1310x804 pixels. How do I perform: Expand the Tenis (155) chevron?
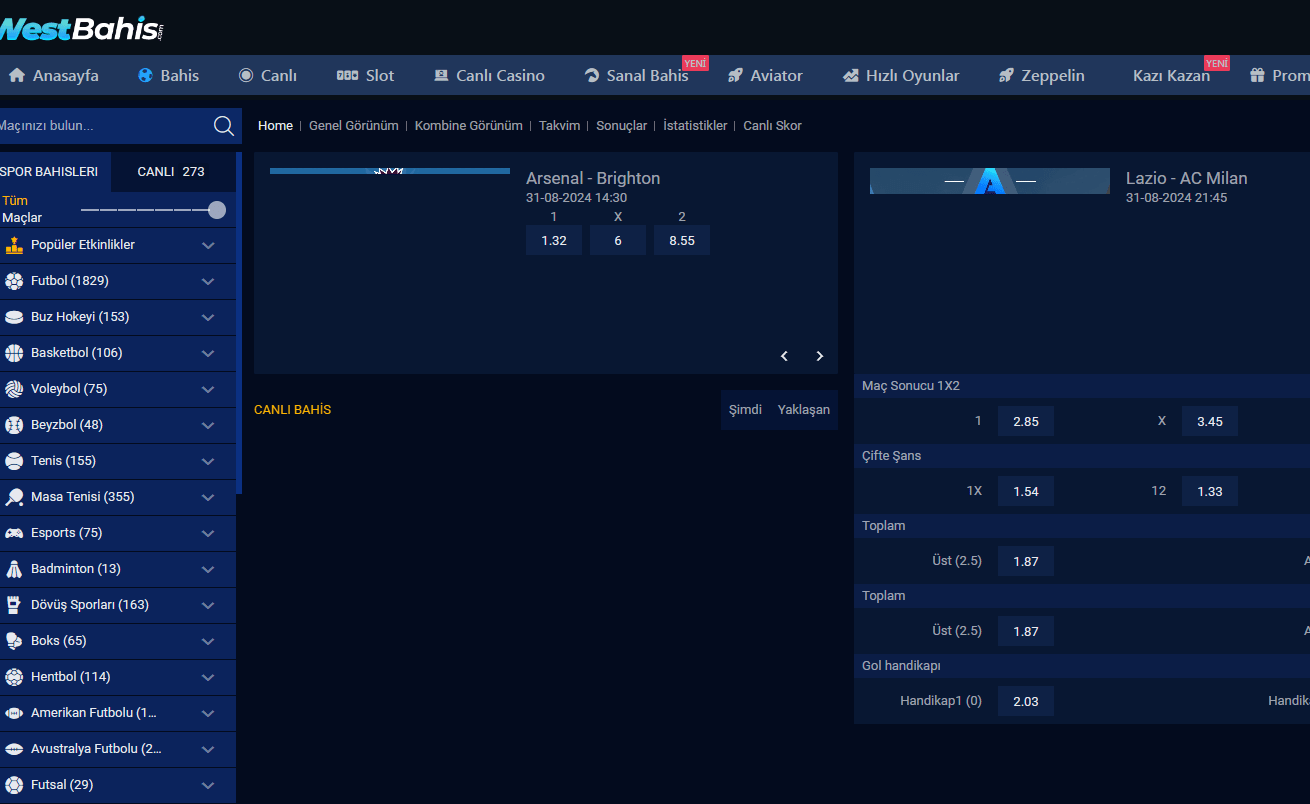[x=208, y=461]
